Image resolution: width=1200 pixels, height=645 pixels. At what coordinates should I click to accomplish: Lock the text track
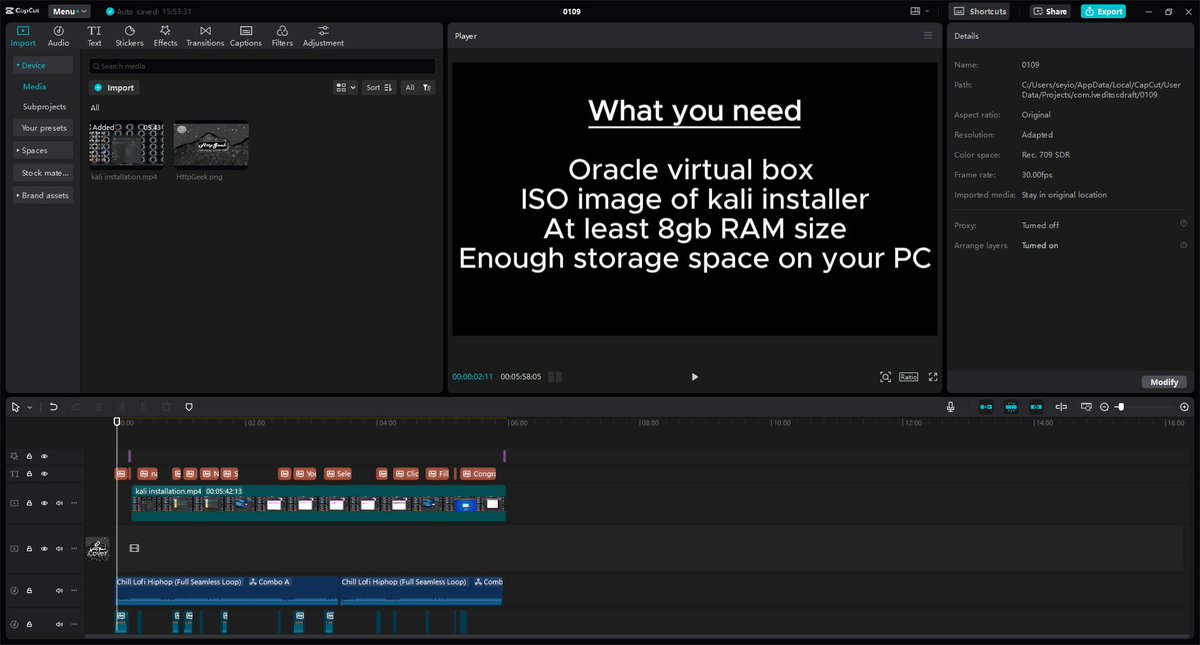29,474
